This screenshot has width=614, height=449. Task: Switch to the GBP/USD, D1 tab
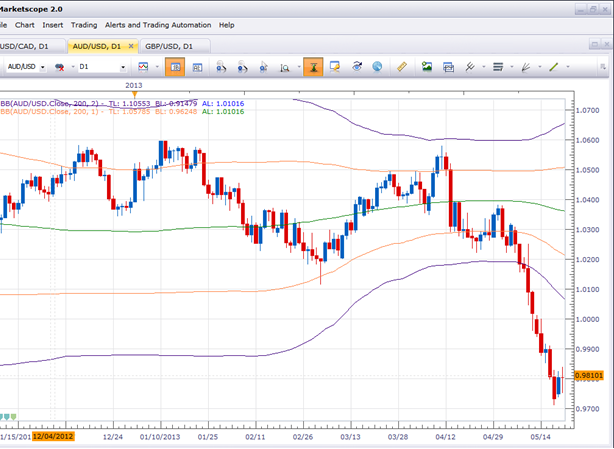[x=171, y=46]
